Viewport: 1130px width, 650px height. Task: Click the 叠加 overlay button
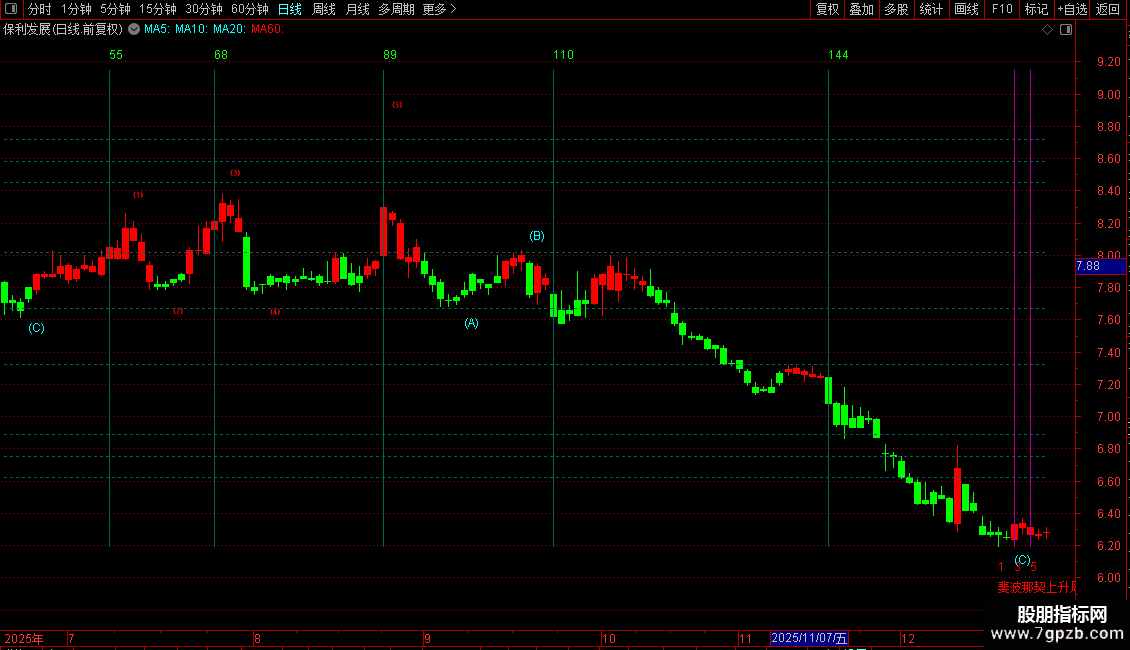click(861, 9)
